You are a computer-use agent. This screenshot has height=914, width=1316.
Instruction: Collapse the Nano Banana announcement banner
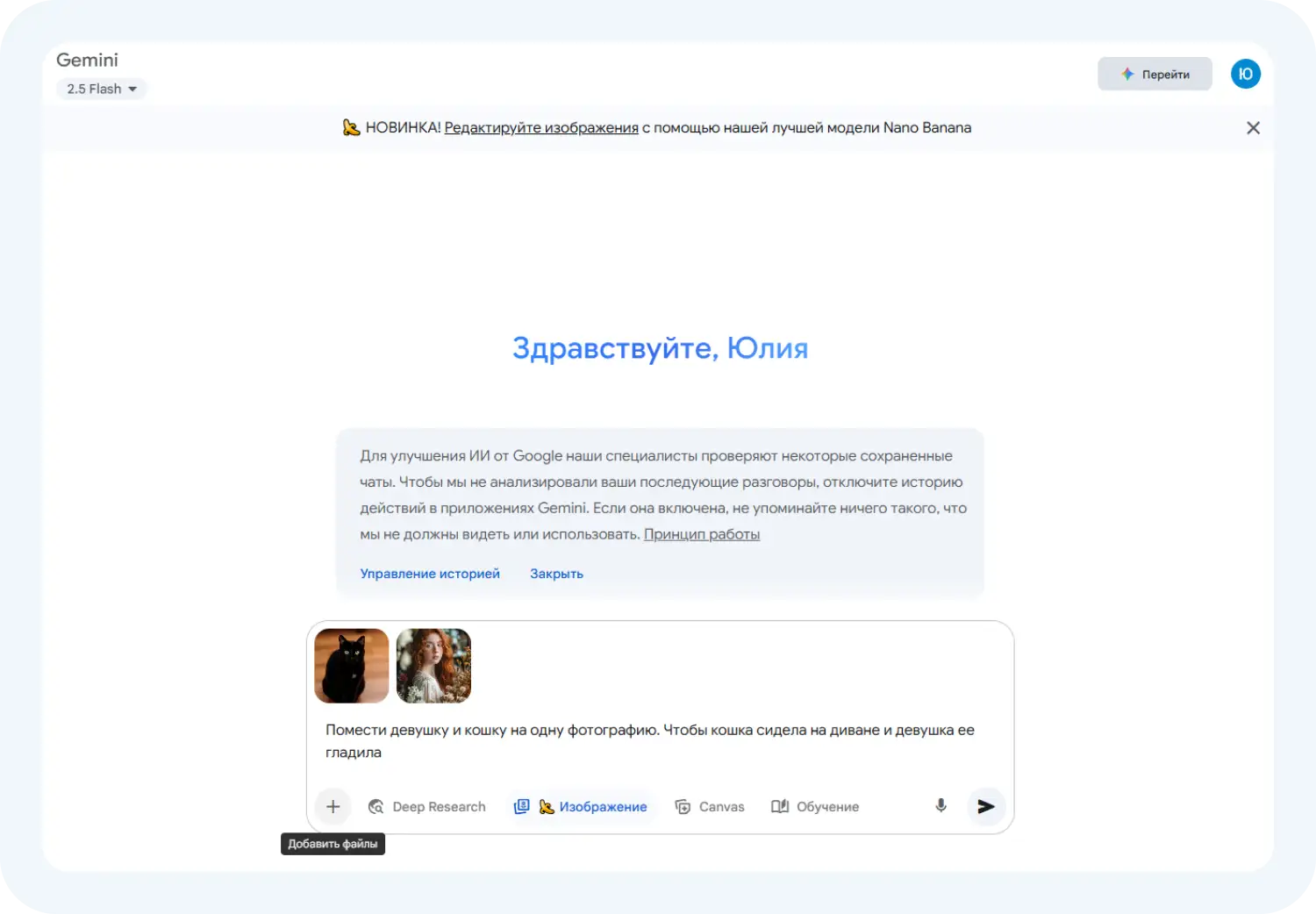pos(1253,127)
